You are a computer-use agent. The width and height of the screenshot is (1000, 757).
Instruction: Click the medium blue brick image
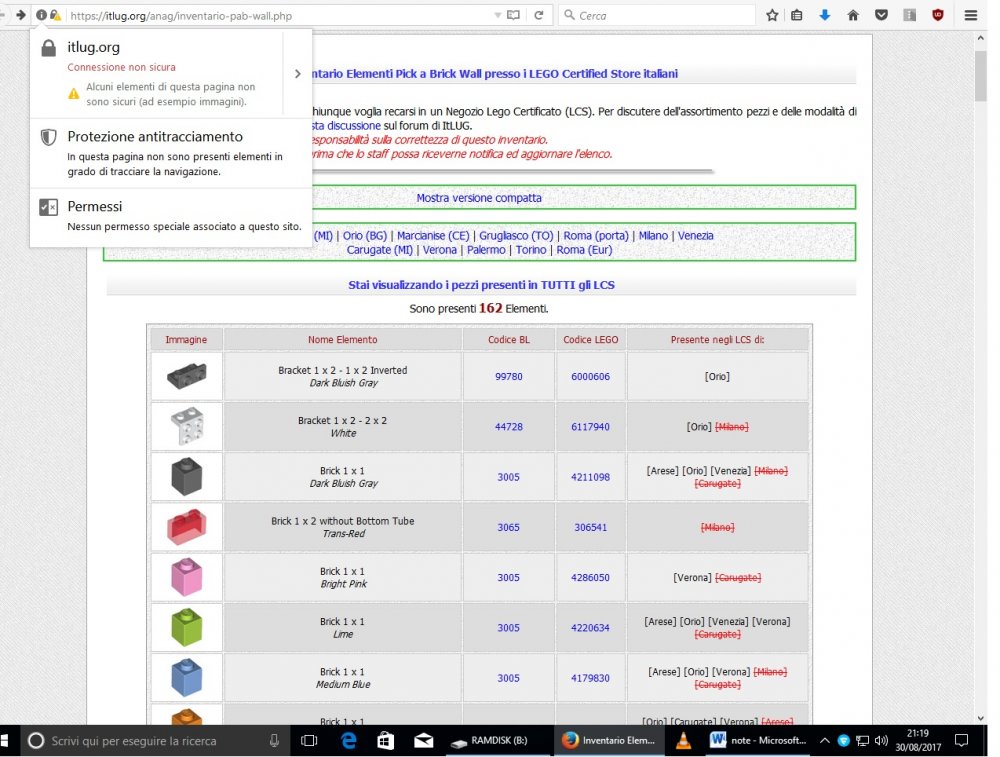click(x=187, y=677)
